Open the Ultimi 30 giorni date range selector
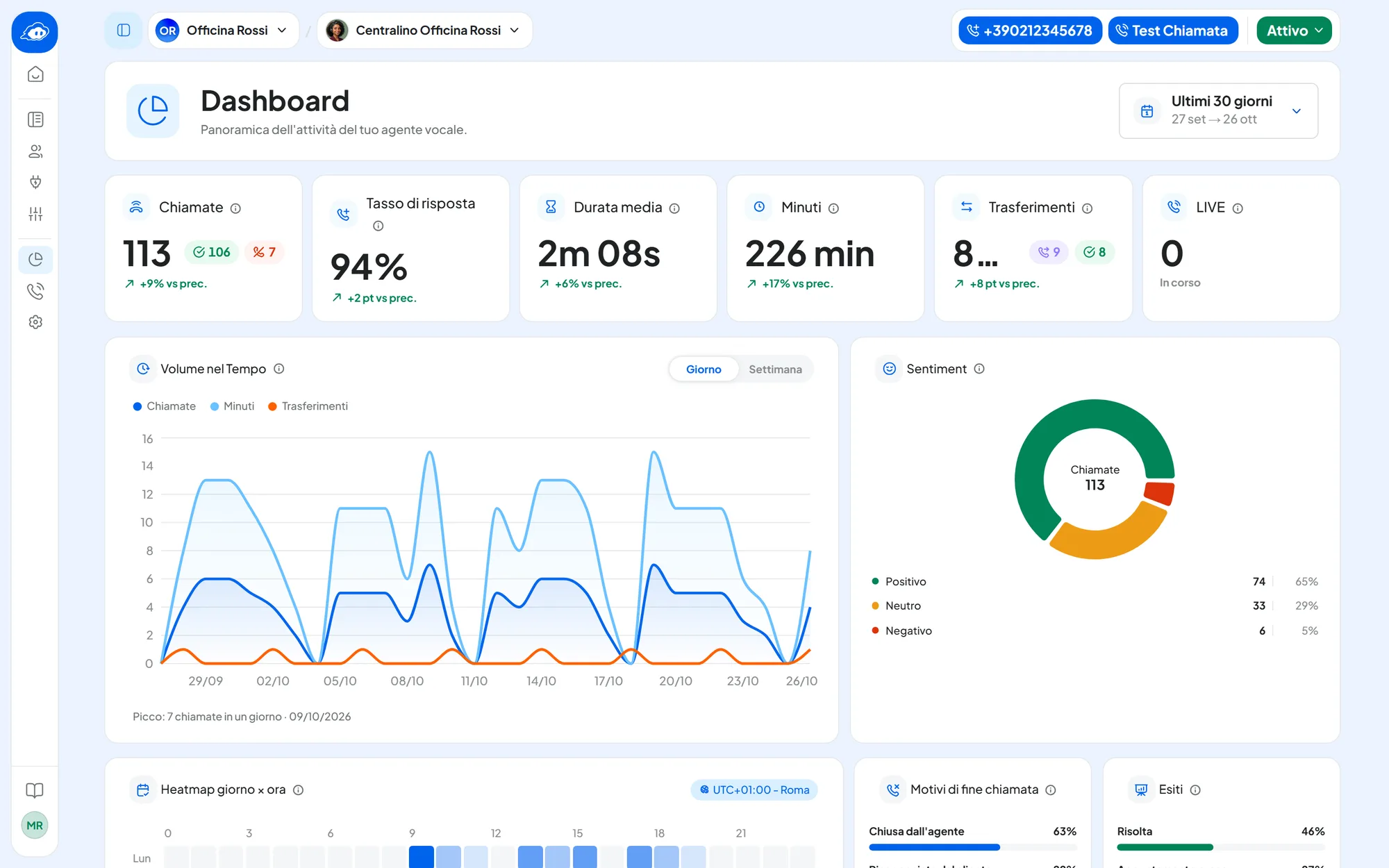The image size is (1389, 868). point(1218,111)
